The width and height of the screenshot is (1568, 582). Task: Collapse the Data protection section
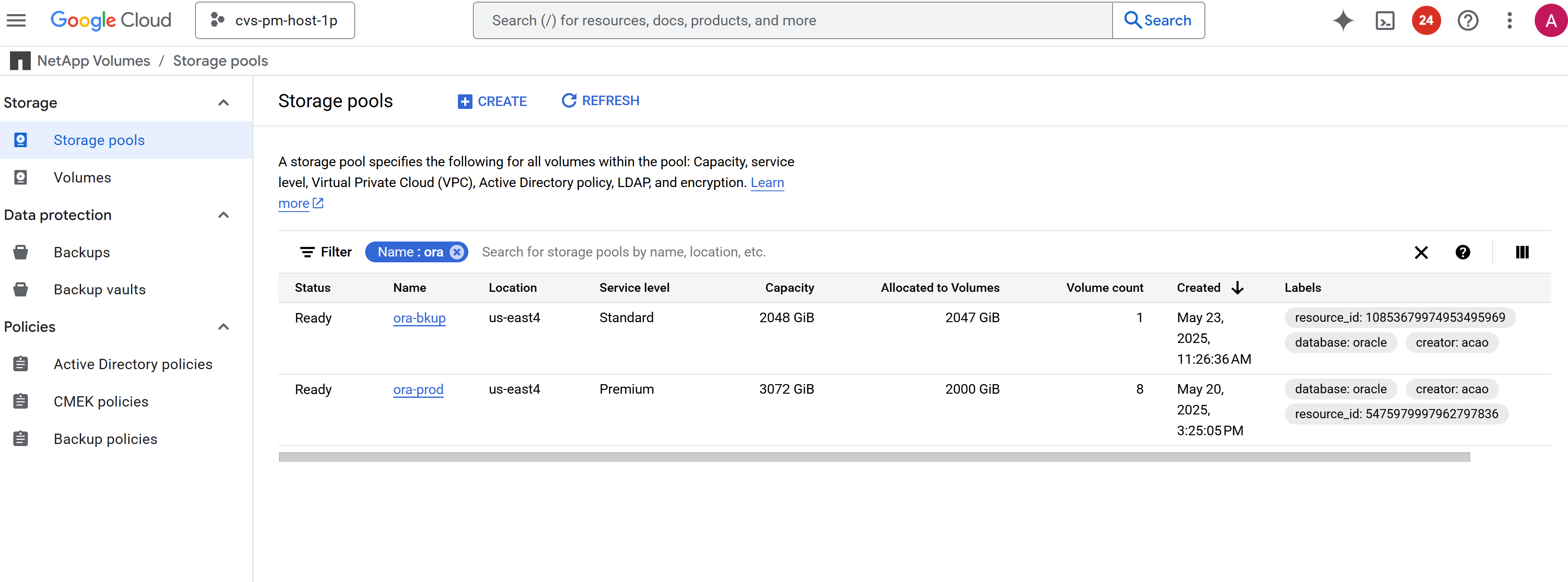point(223,215)
